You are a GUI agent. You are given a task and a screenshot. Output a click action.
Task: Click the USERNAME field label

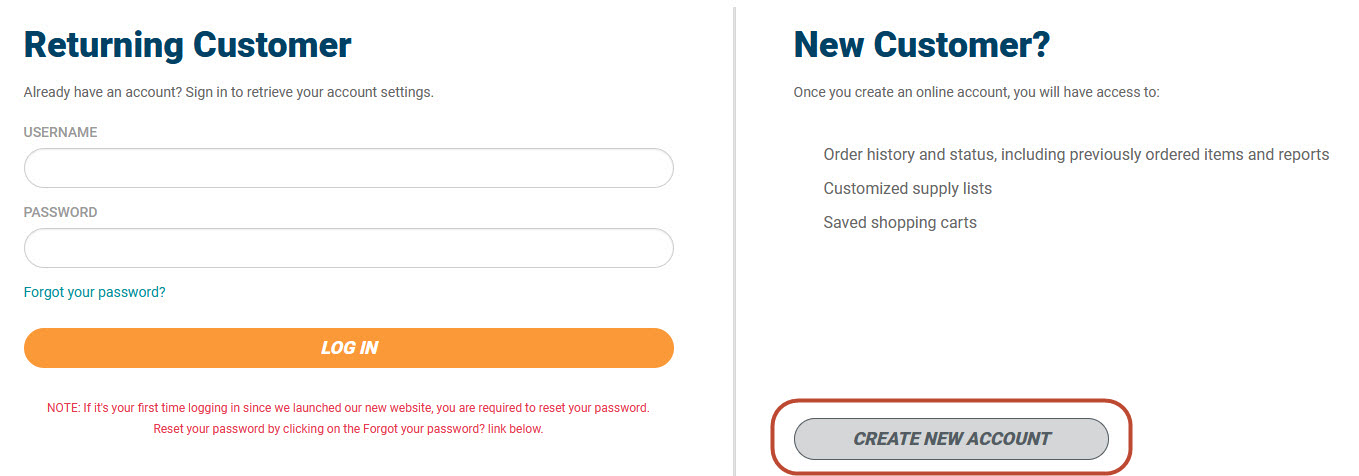tap(61, 132)
